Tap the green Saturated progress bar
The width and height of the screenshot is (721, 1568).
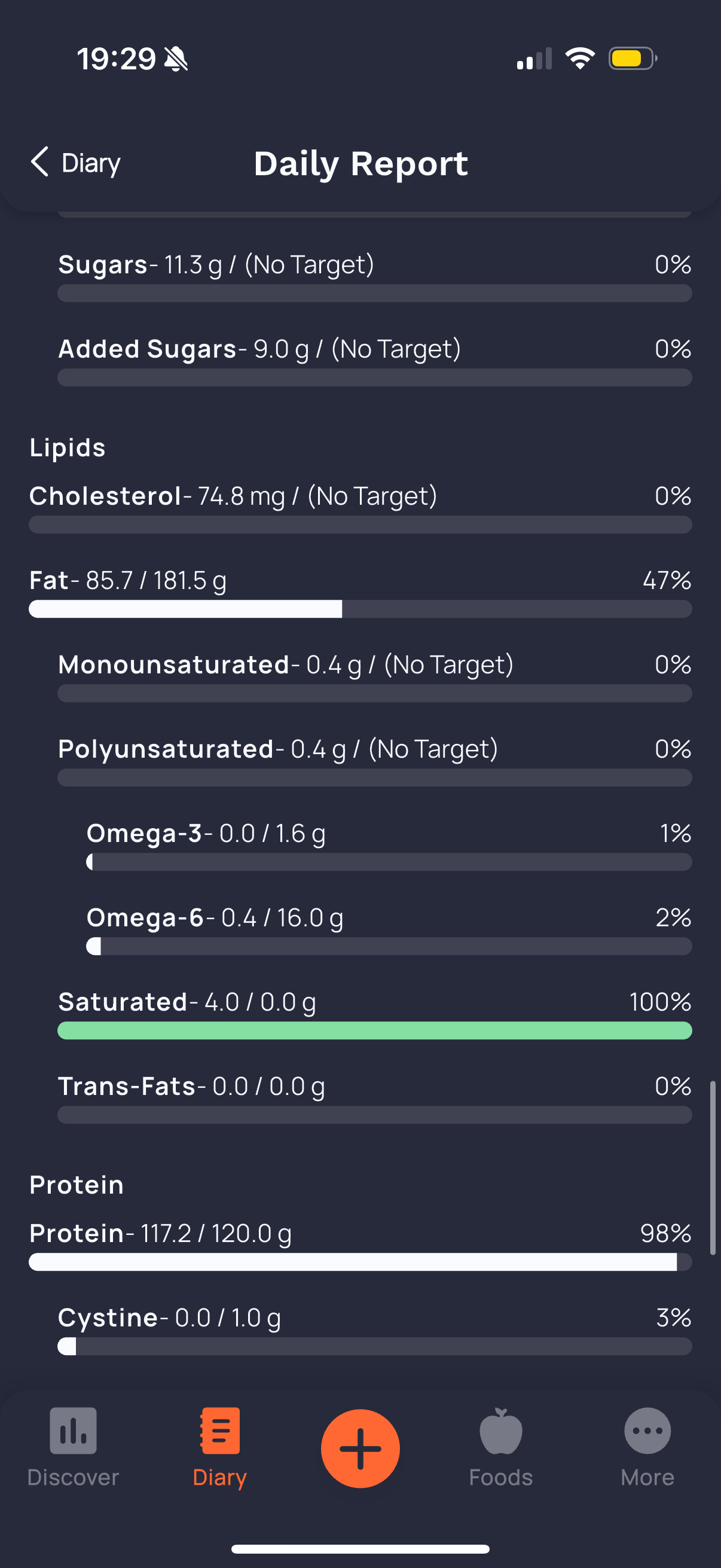(375, 1030)
